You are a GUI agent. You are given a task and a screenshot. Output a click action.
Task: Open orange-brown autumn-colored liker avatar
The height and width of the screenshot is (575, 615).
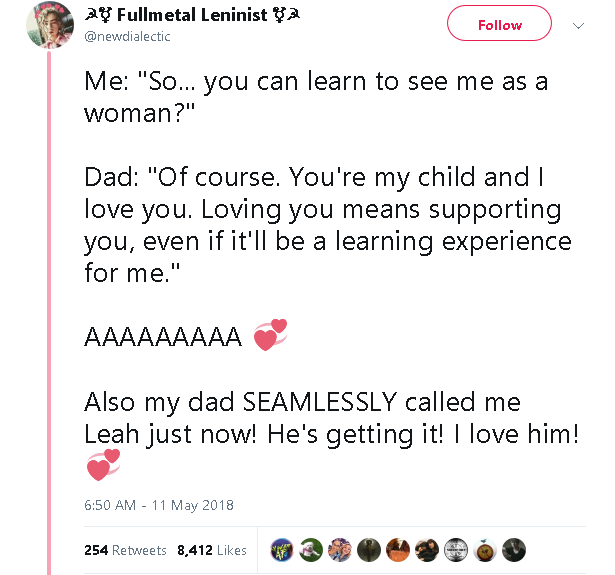[398, 550]
